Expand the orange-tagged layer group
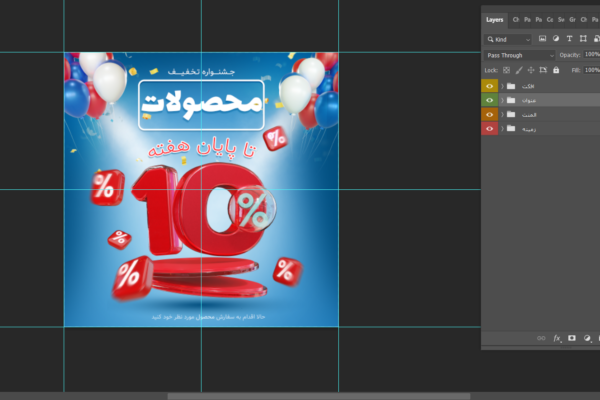The width and height of the screenshot is (600, 400). tap(502, 114)
